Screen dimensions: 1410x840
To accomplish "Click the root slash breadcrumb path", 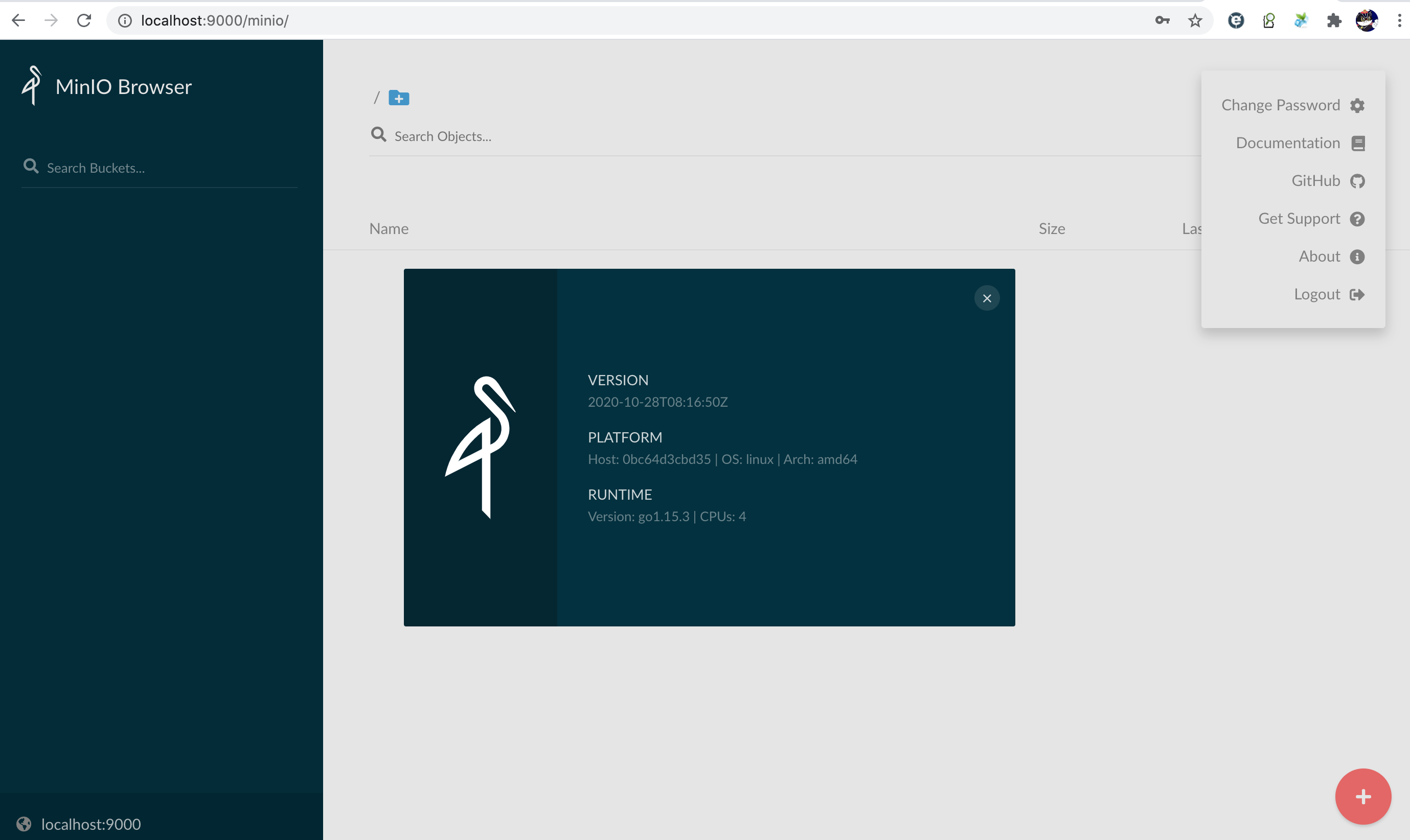I will [377, 97].
